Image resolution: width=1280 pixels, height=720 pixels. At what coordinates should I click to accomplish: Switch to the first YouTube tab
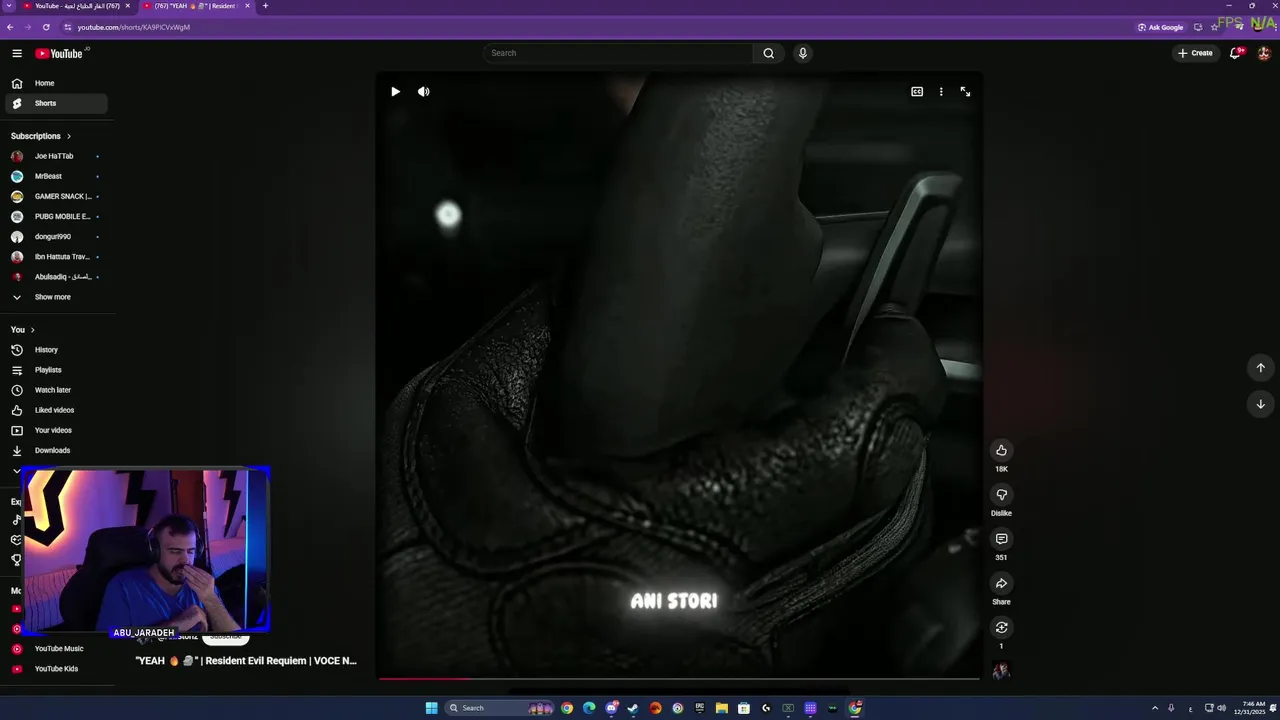[77, 6]
